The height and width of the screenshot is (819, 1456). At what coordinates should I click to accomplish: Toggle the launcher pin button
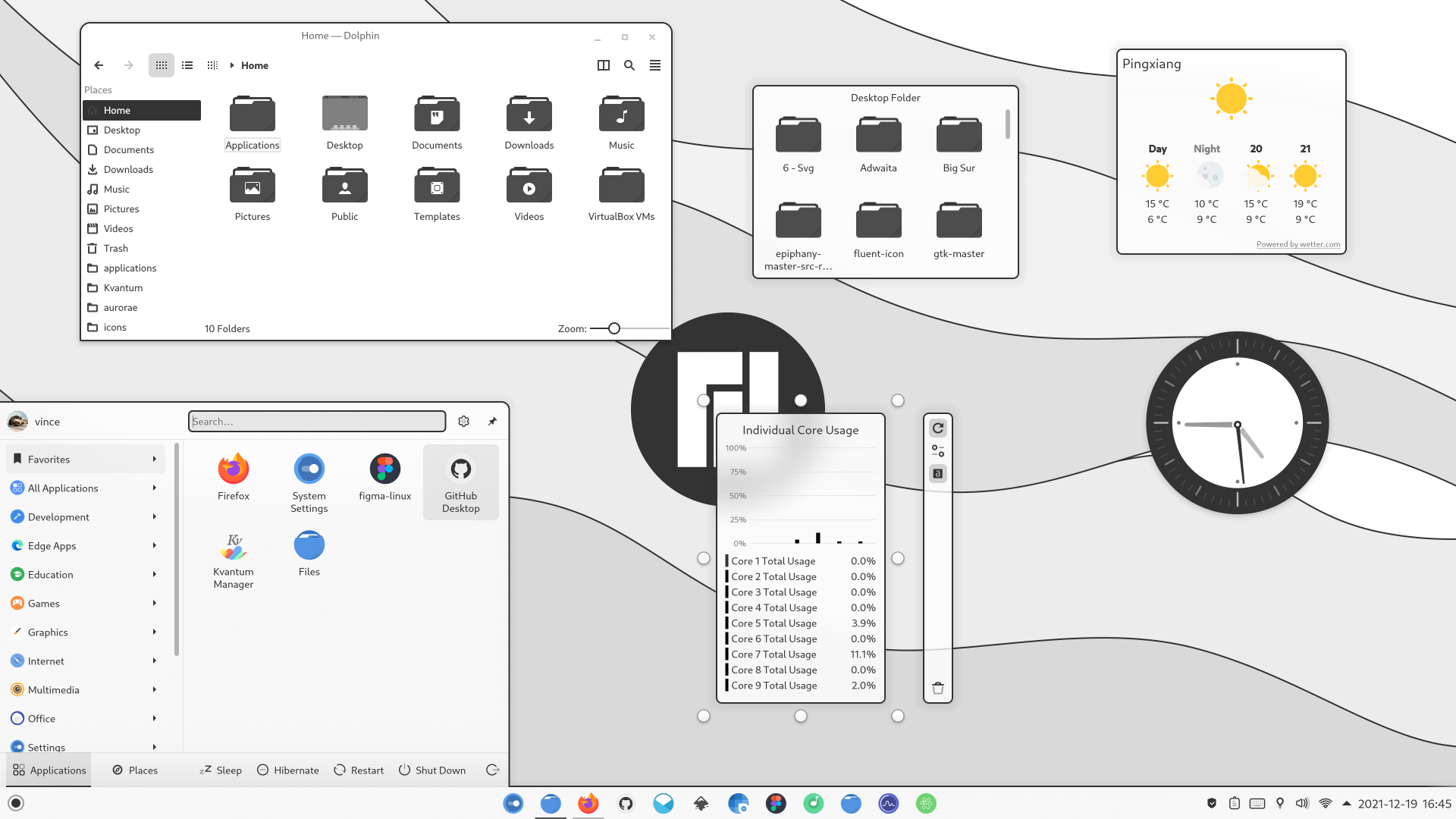point(492,422)
